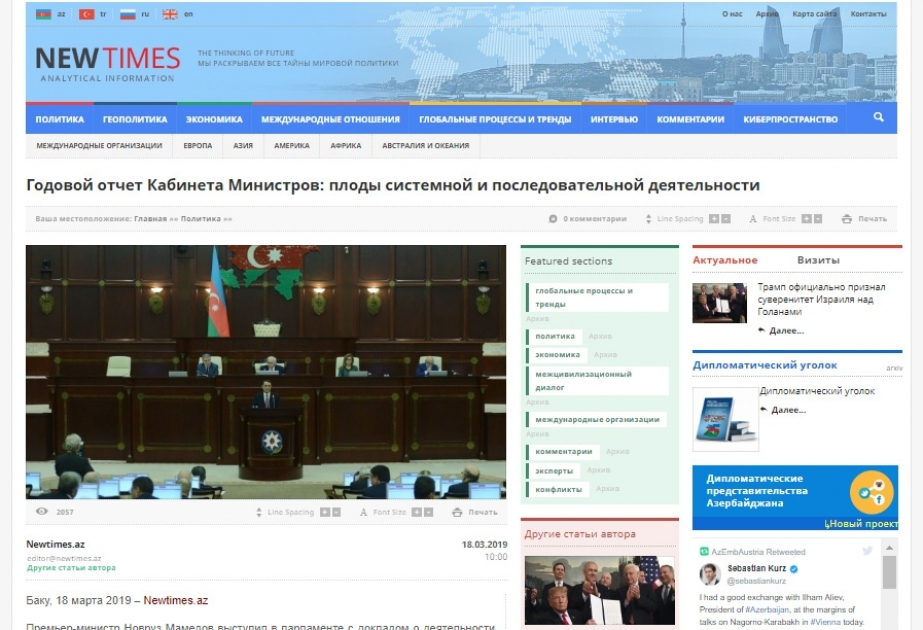Click printer icon in top bar

click(x=846, y=218)
